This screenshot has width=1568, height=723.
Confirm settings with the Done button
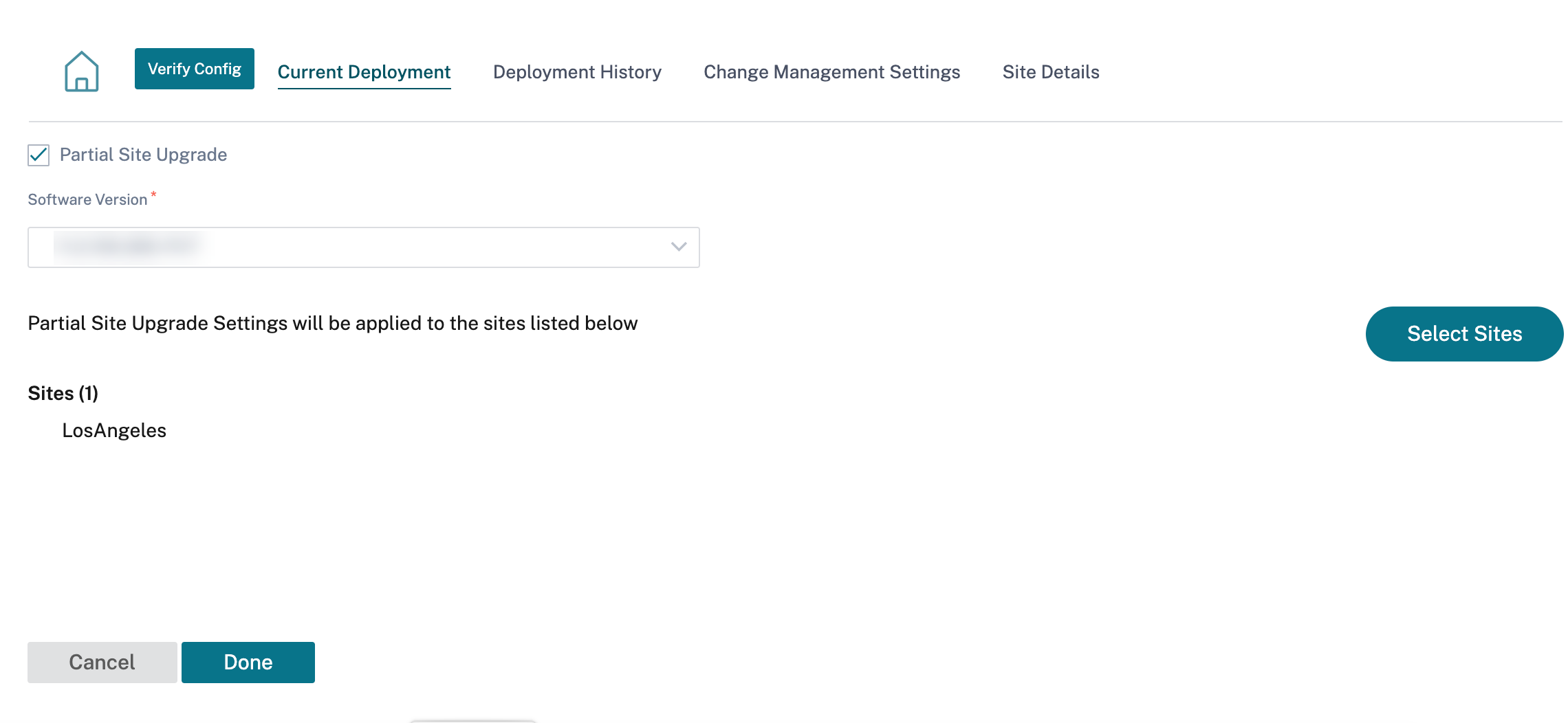coord(248,663)
